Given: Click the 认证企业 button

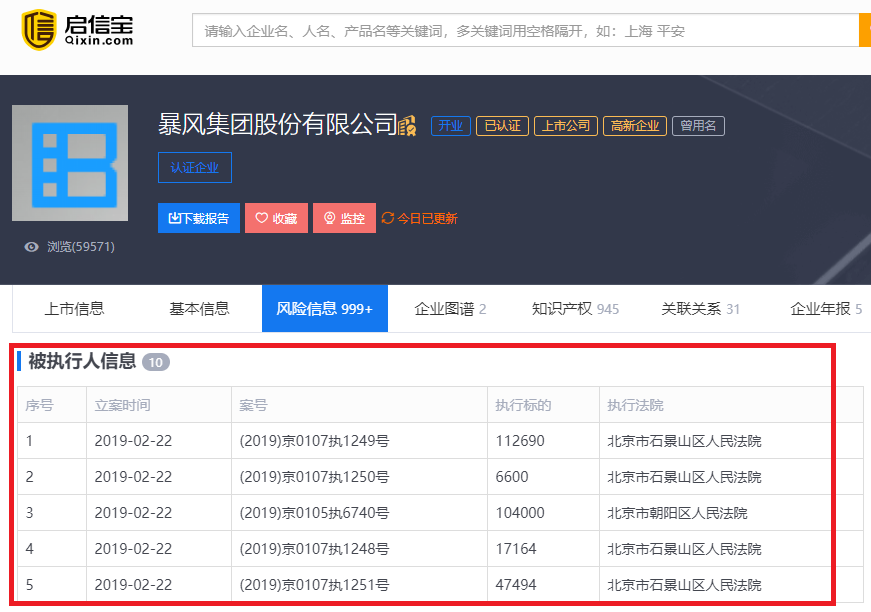Looking at the screenshot, I should point(194,167).
